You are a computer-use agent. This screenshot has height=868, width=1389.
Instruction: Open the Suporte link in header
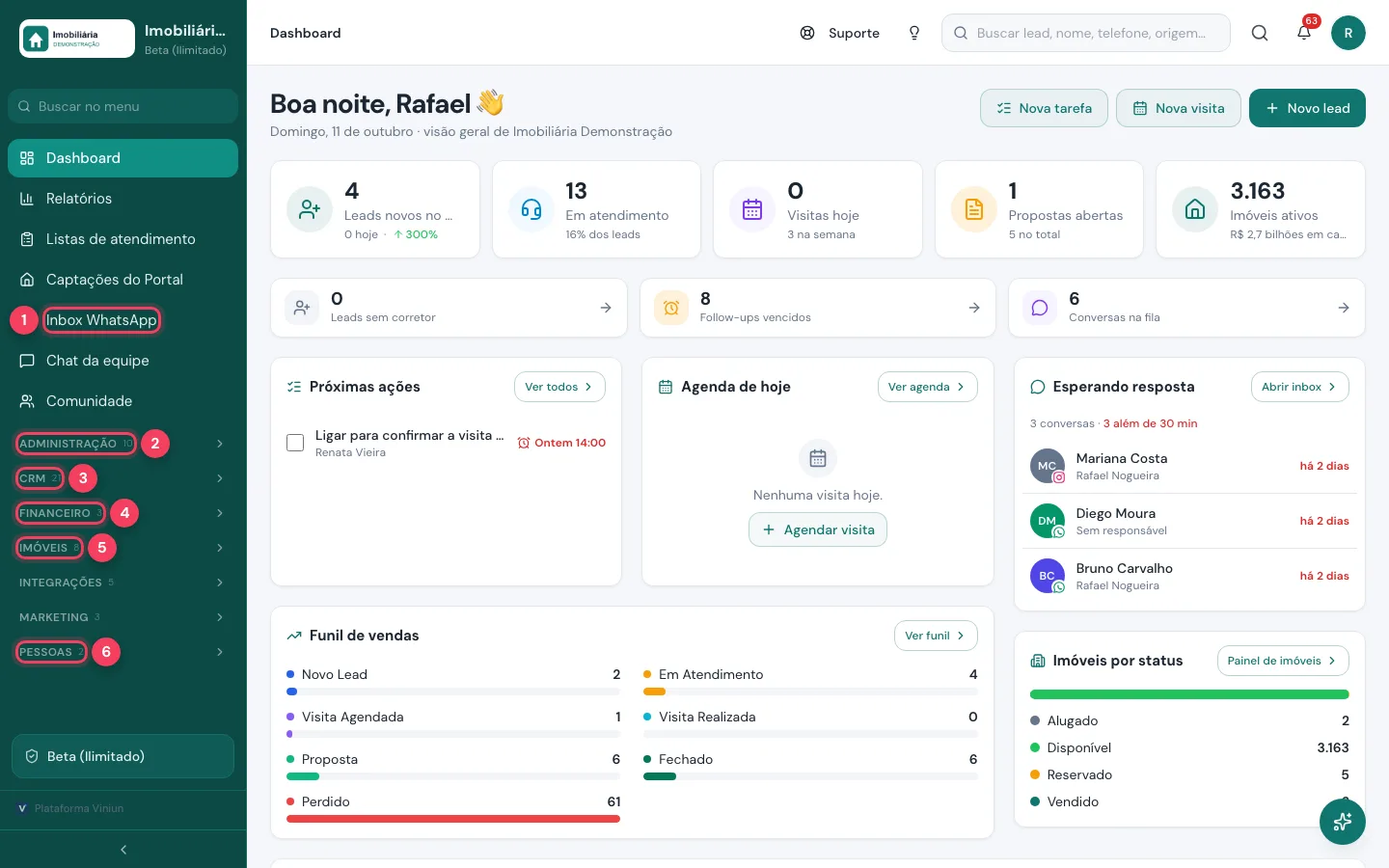point(840,33)
